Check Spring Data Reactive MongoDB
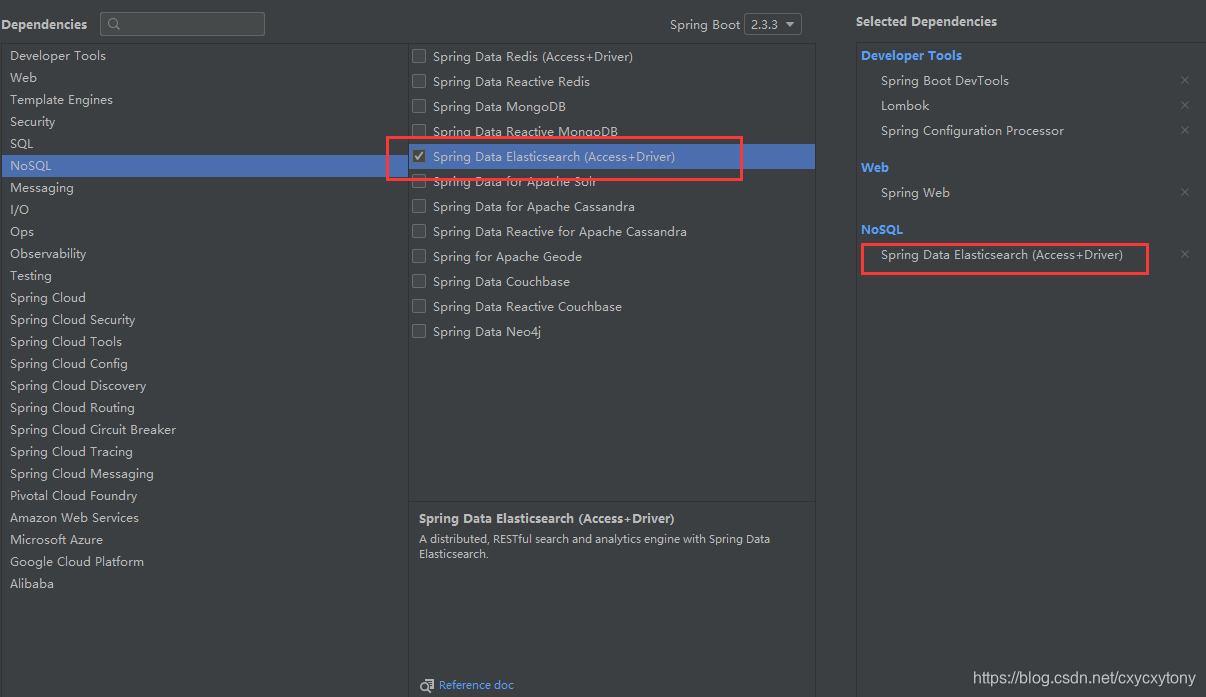 point(419,132)
